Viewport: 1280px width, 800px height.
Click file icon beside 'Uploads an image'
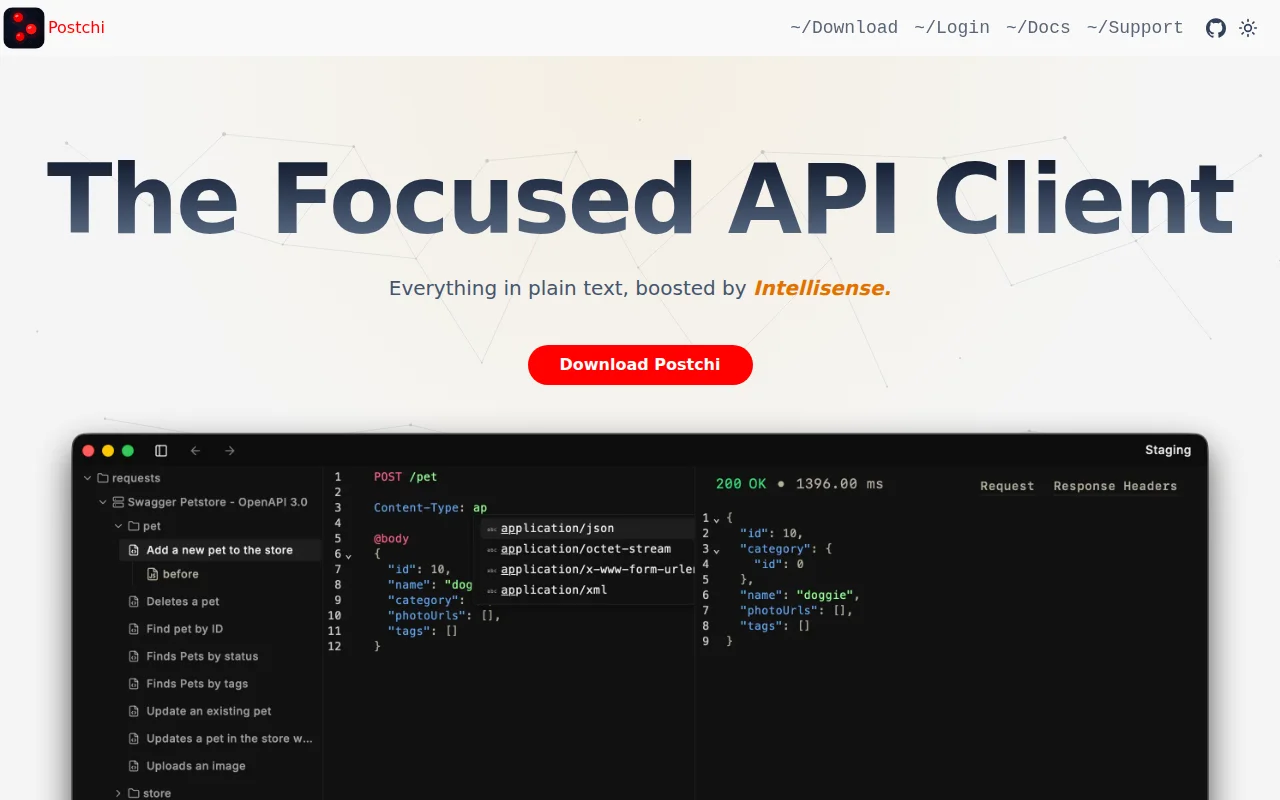[x=134, y=766]
